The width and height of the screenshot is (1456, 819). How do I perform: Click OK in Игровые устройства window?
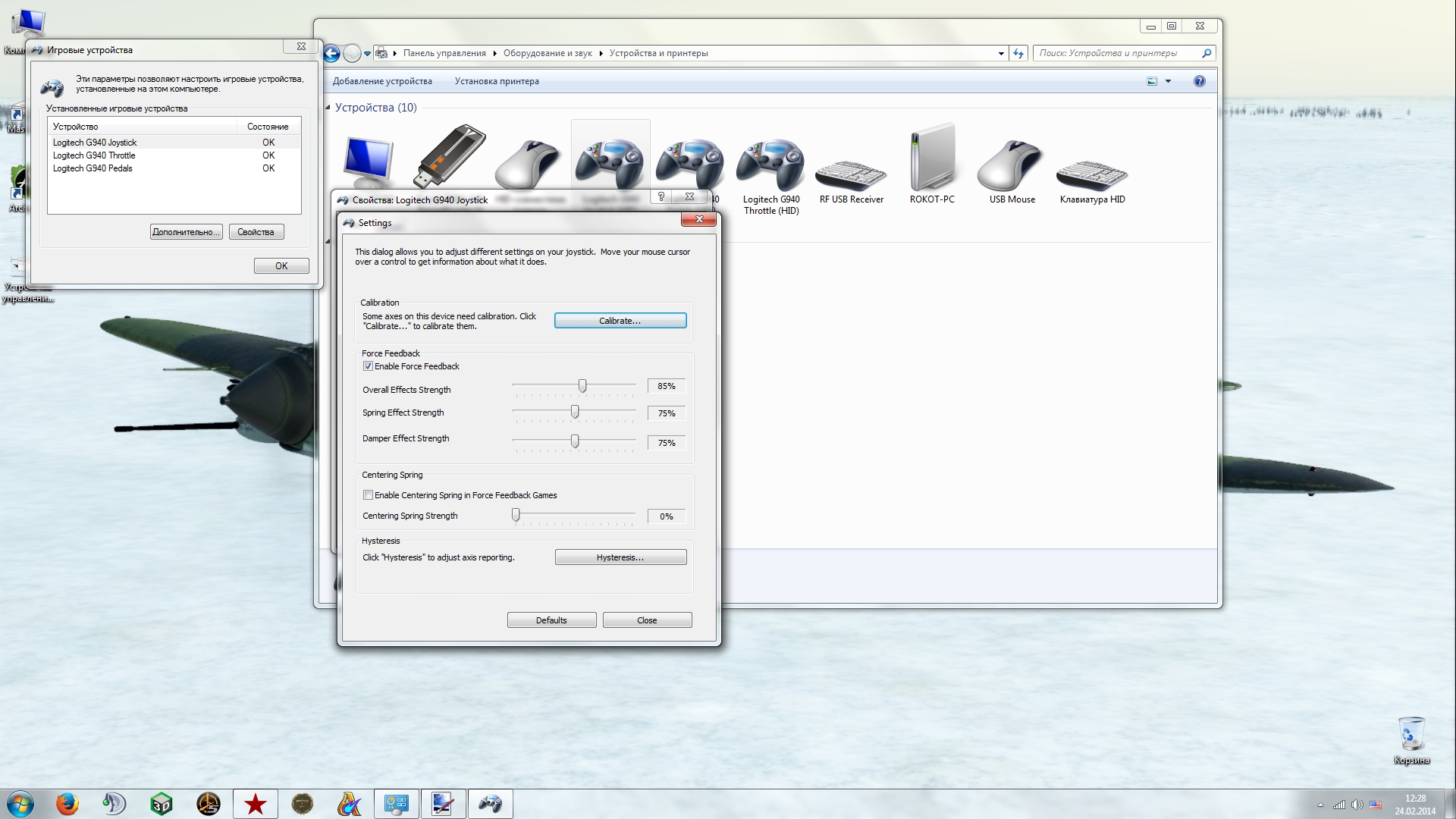coord(281,266)
